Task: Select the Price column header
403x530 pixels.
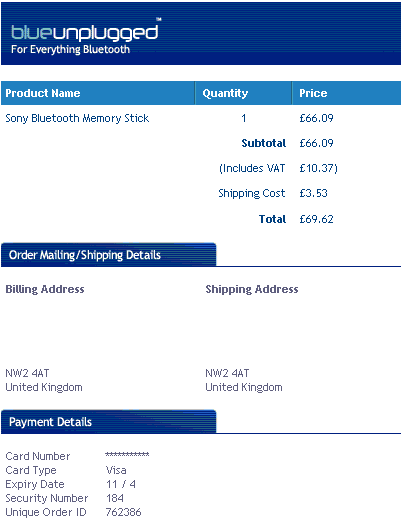Action: [x=313, y=93]
